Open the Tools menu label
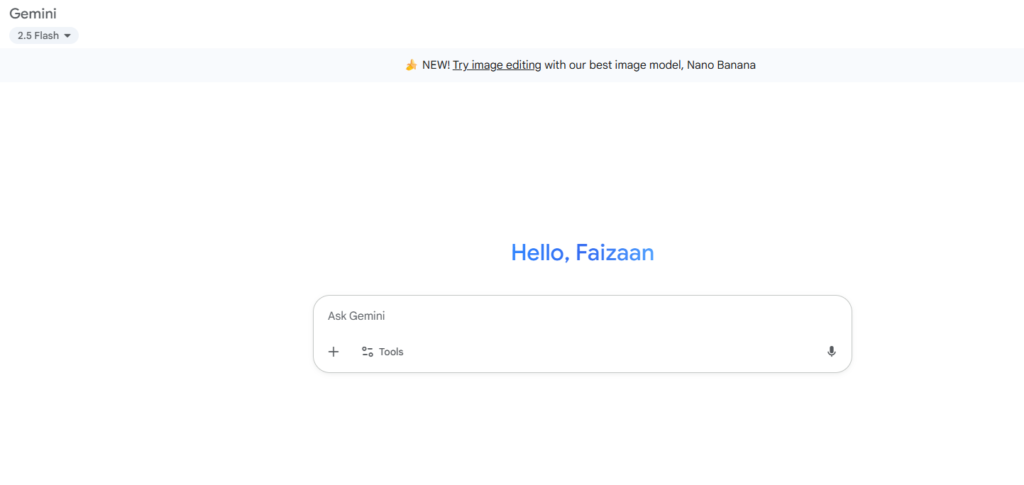Screen dimensions: 1024x485 point(391,352)
